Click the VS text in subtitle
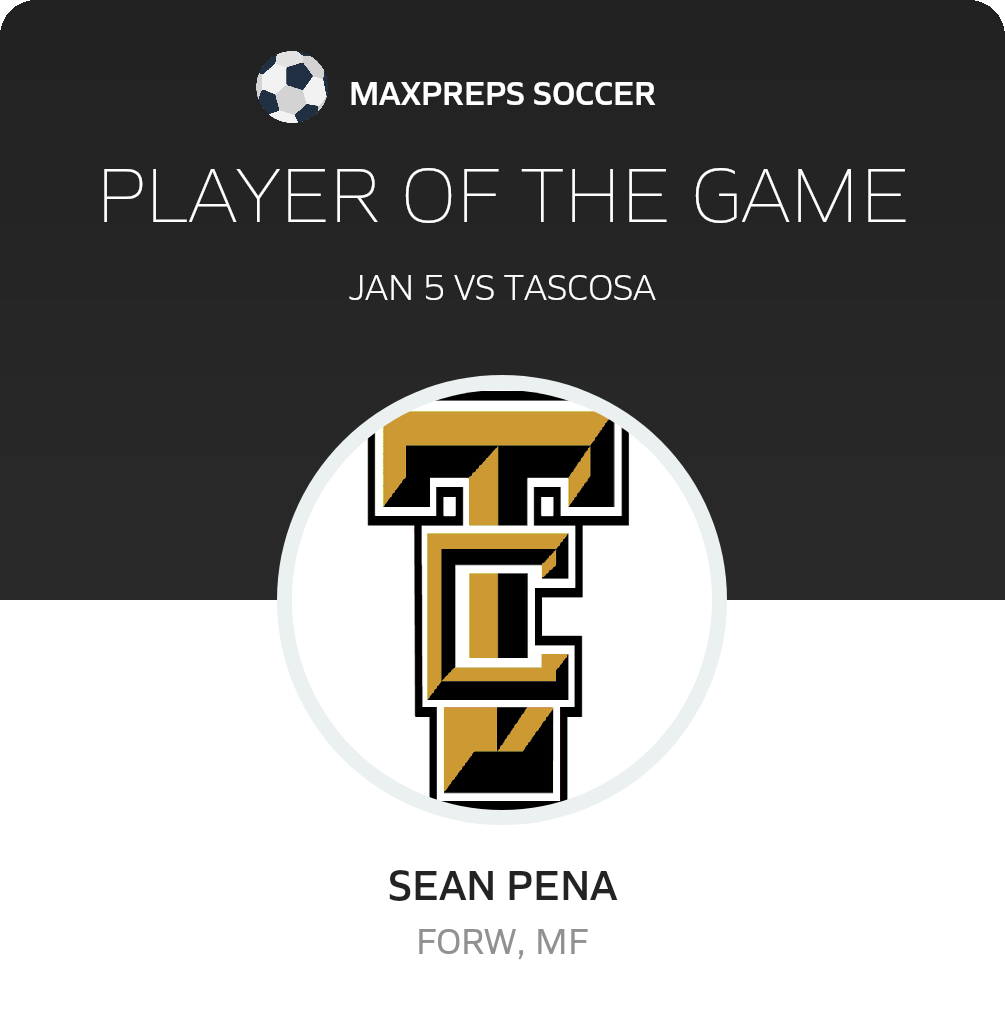The height and width of the screenshot is (1020, 1005). tap(474, 288)
